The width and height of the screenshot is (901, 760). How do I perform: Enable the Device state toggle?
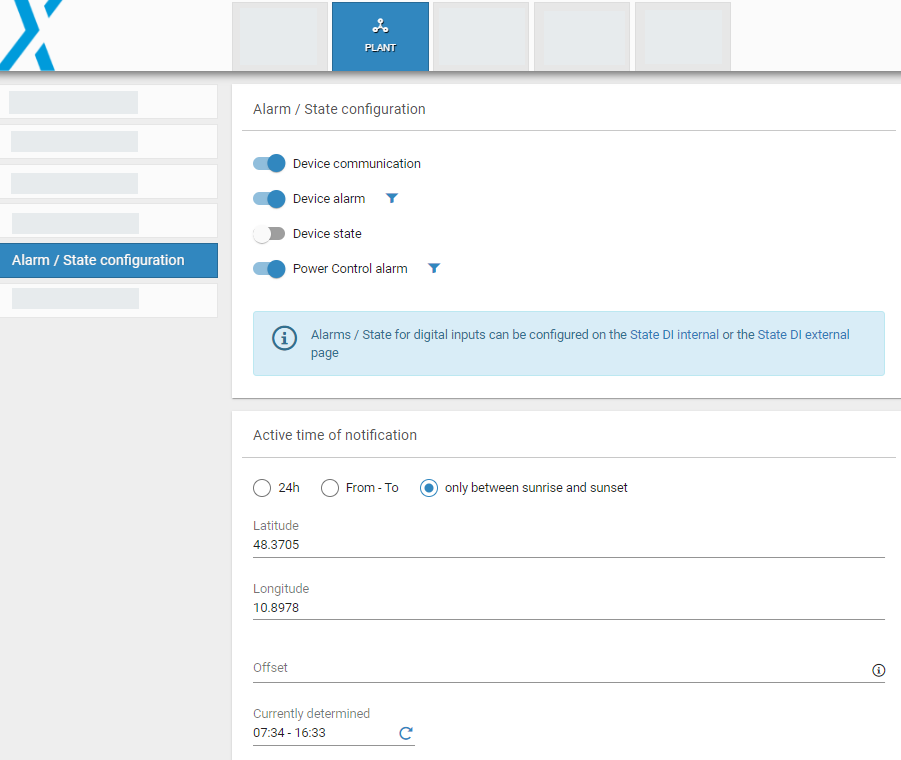tap(269, 234)
